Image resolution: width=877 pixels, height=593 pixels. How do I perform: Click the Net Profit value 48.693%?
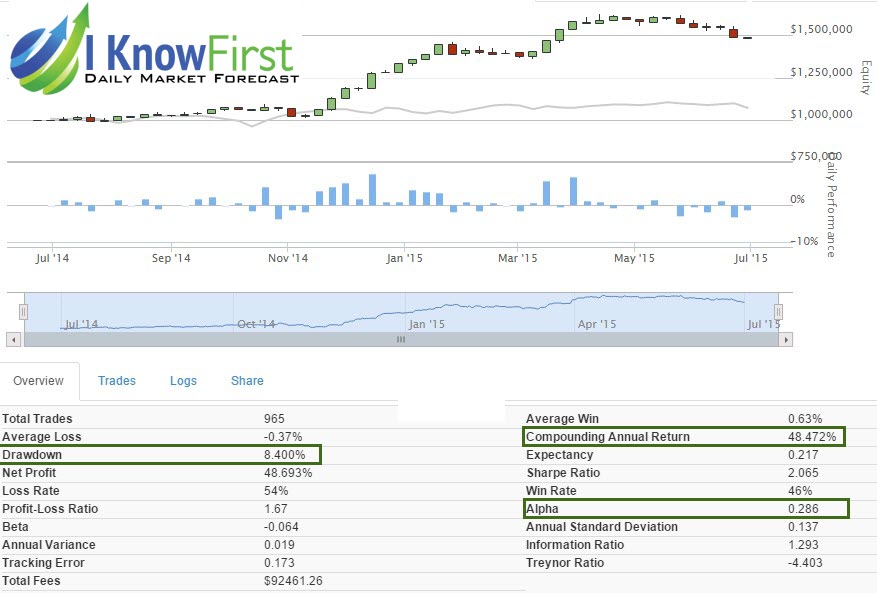288,473
